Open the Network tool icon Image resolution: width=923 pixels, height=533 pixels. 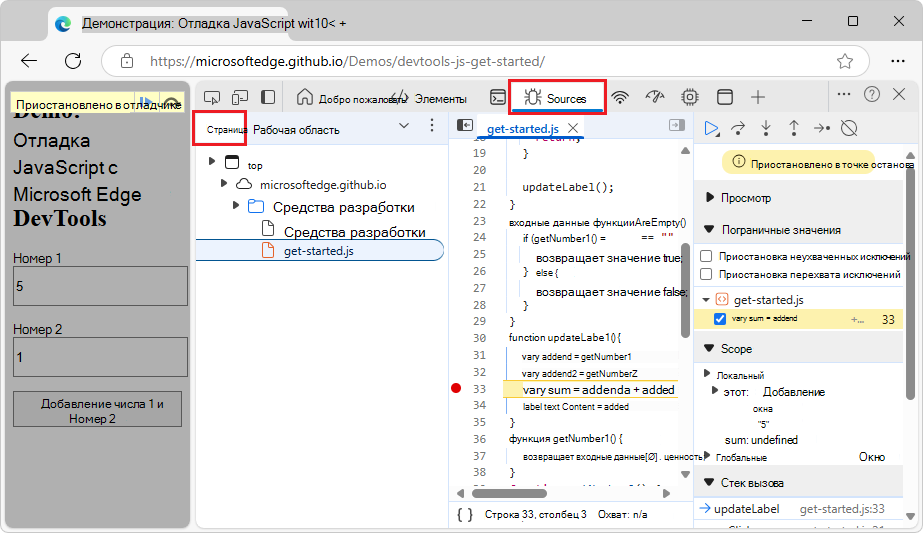620,97
